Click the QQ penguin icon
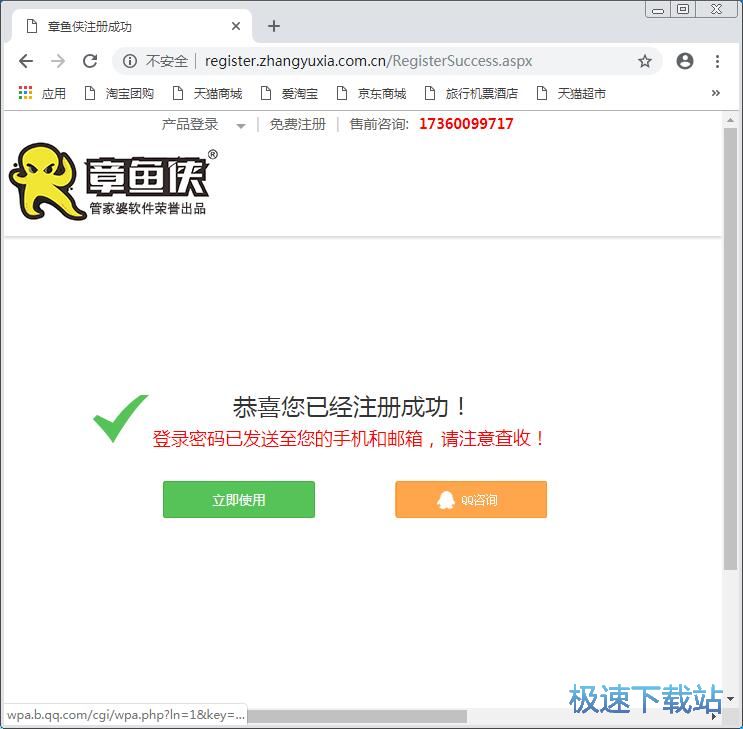Screen dimensions: 743x729 pyautogui.click(x=445, y=500)
